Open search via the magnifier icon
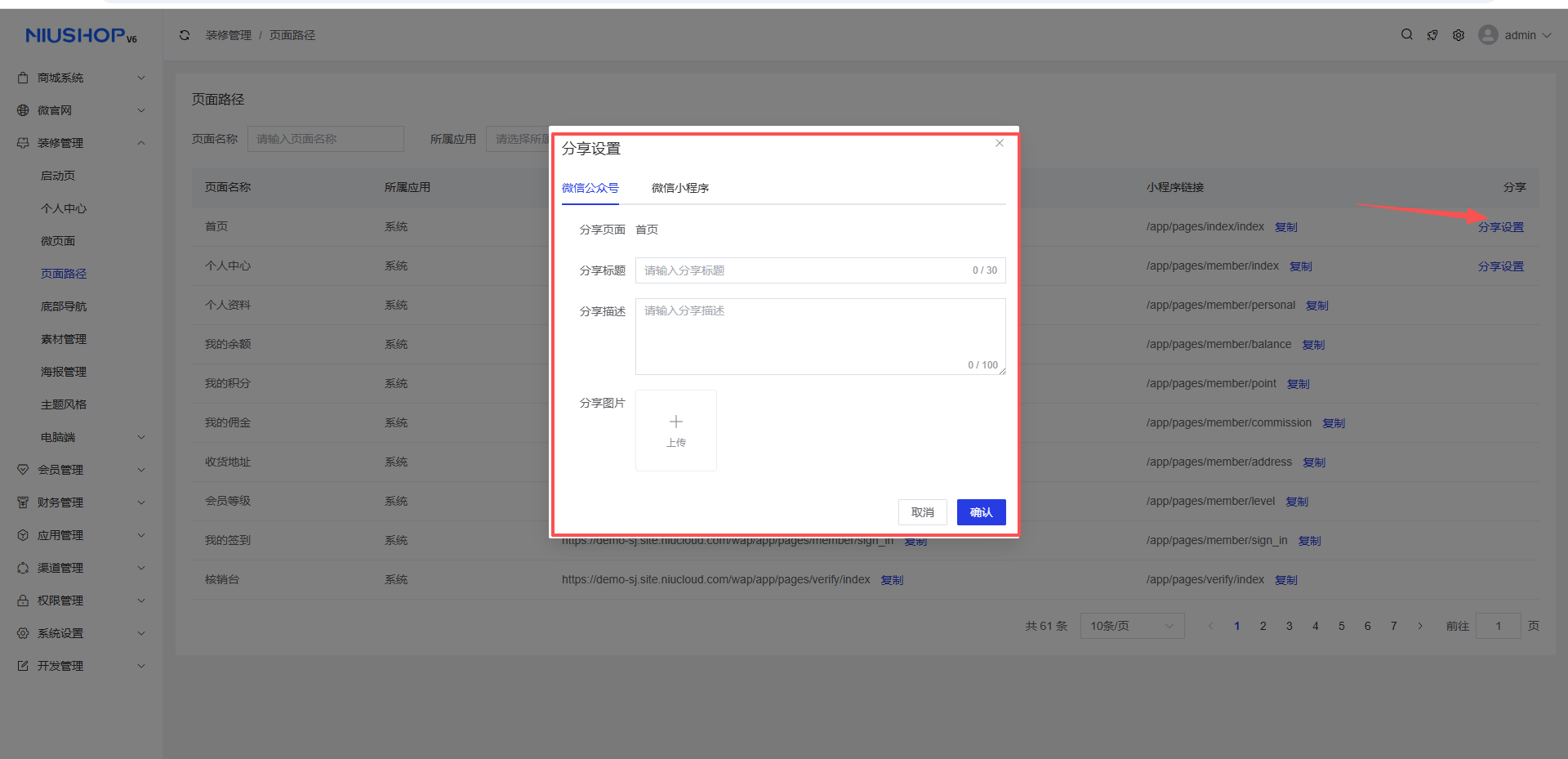This screenshot has height=759, width=1568. (1406, 34)
